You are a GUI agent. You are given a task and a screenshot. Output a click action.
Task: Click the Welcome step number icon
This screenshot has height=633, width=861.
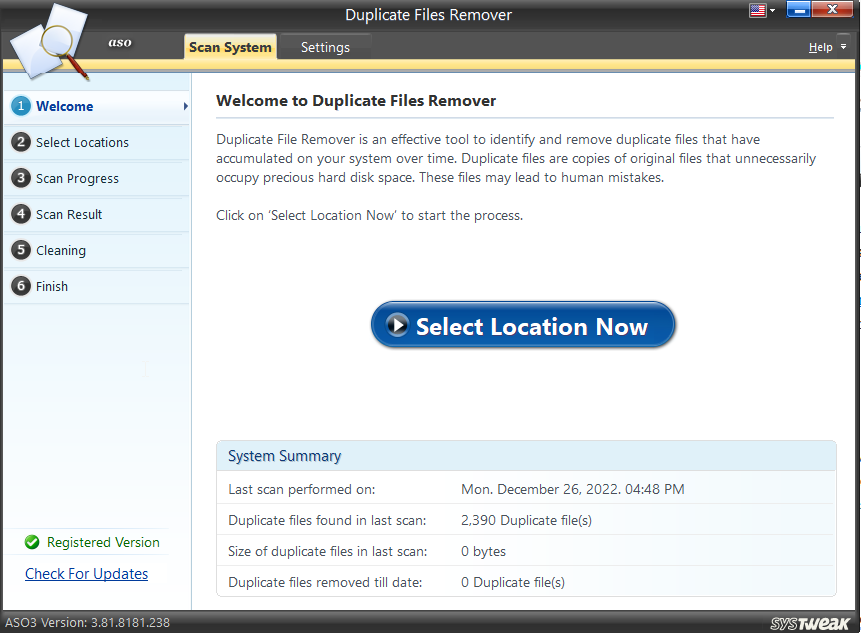[21, 106]
